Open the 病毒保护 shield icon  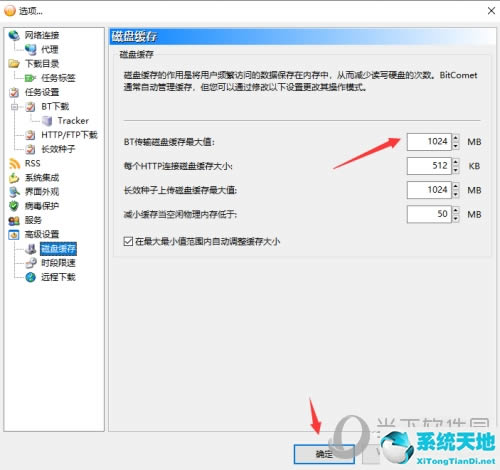[x=14, y=206]
